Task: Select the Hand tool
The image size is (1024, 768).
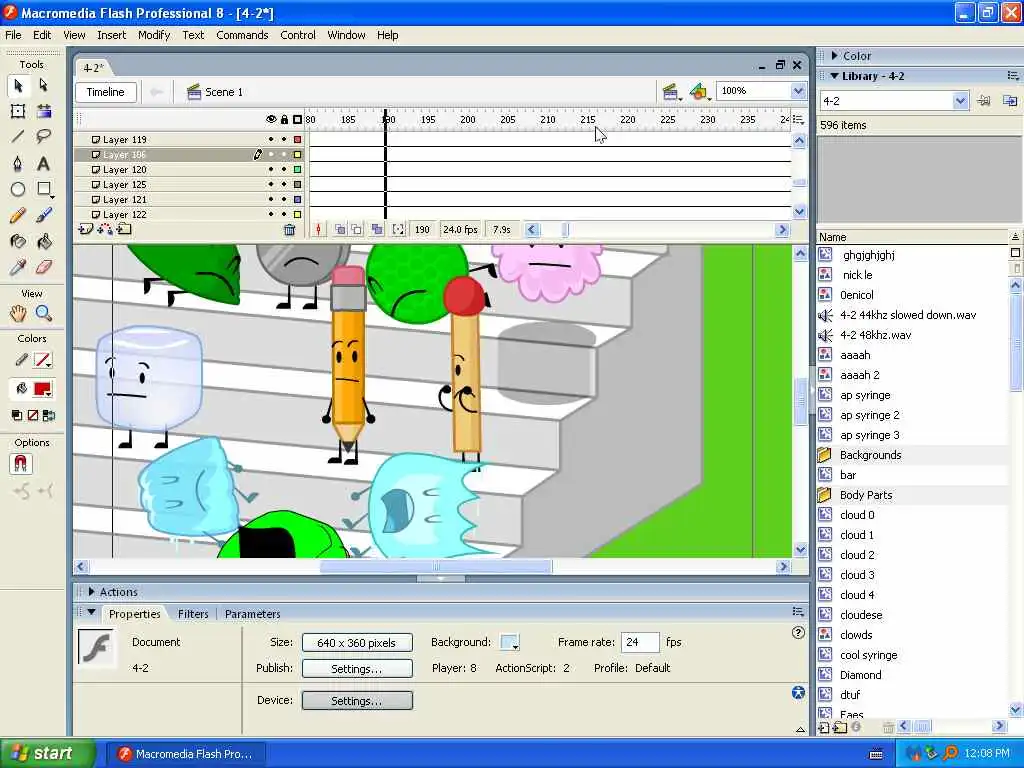Action: pyautogui.click(x=18, y=313)
